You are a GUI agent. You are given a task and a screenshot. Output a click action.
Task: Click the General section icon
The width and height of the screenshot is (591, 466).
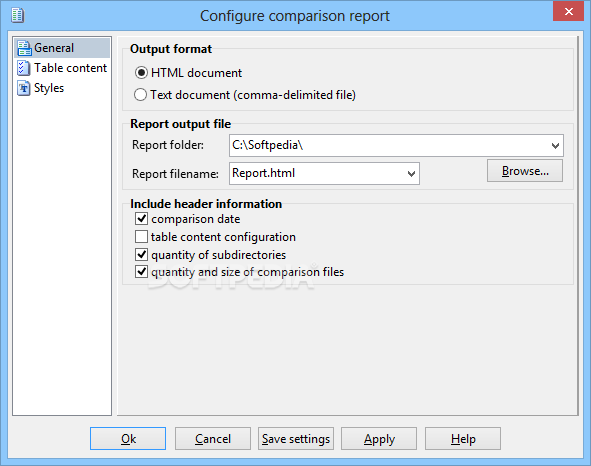(x=24, y=48)
